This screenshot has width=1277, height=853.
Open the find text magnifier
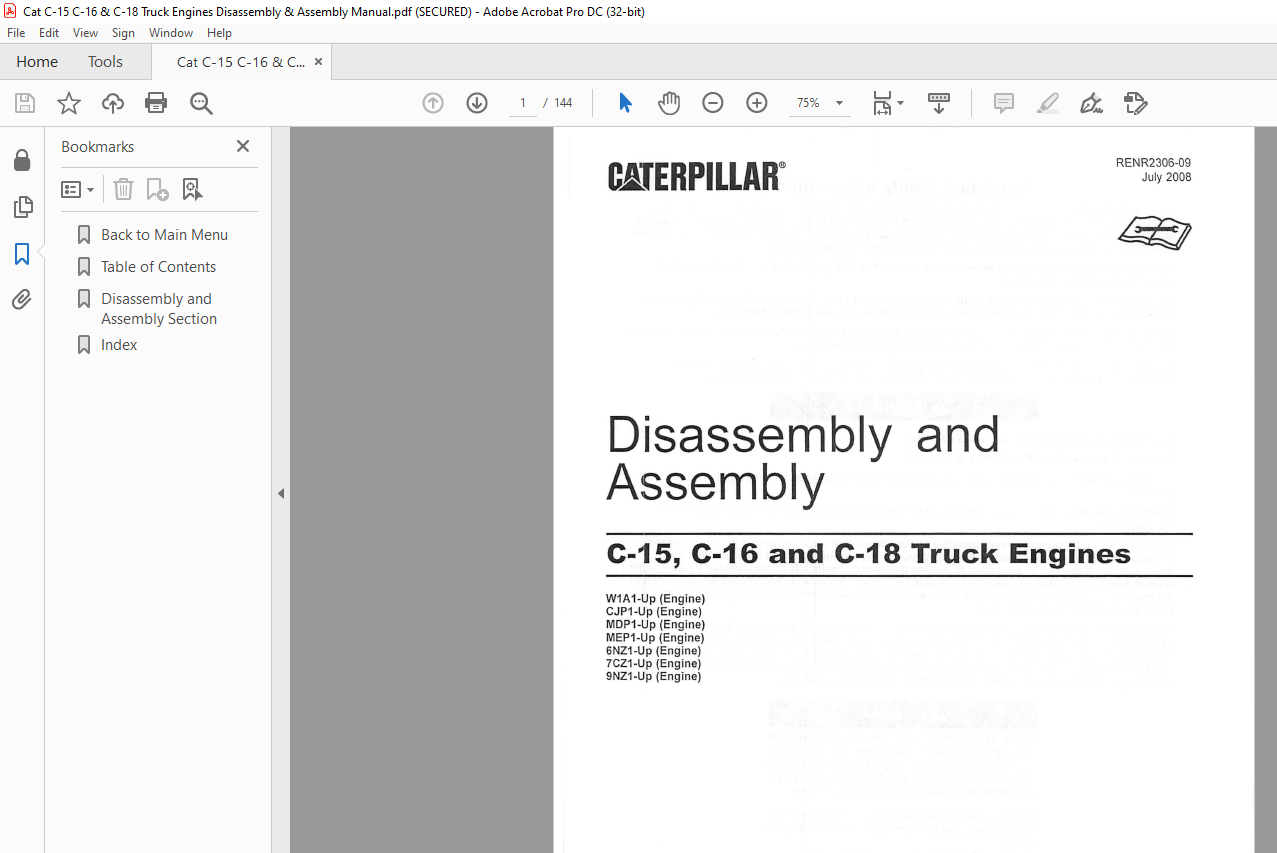point(201,103)
